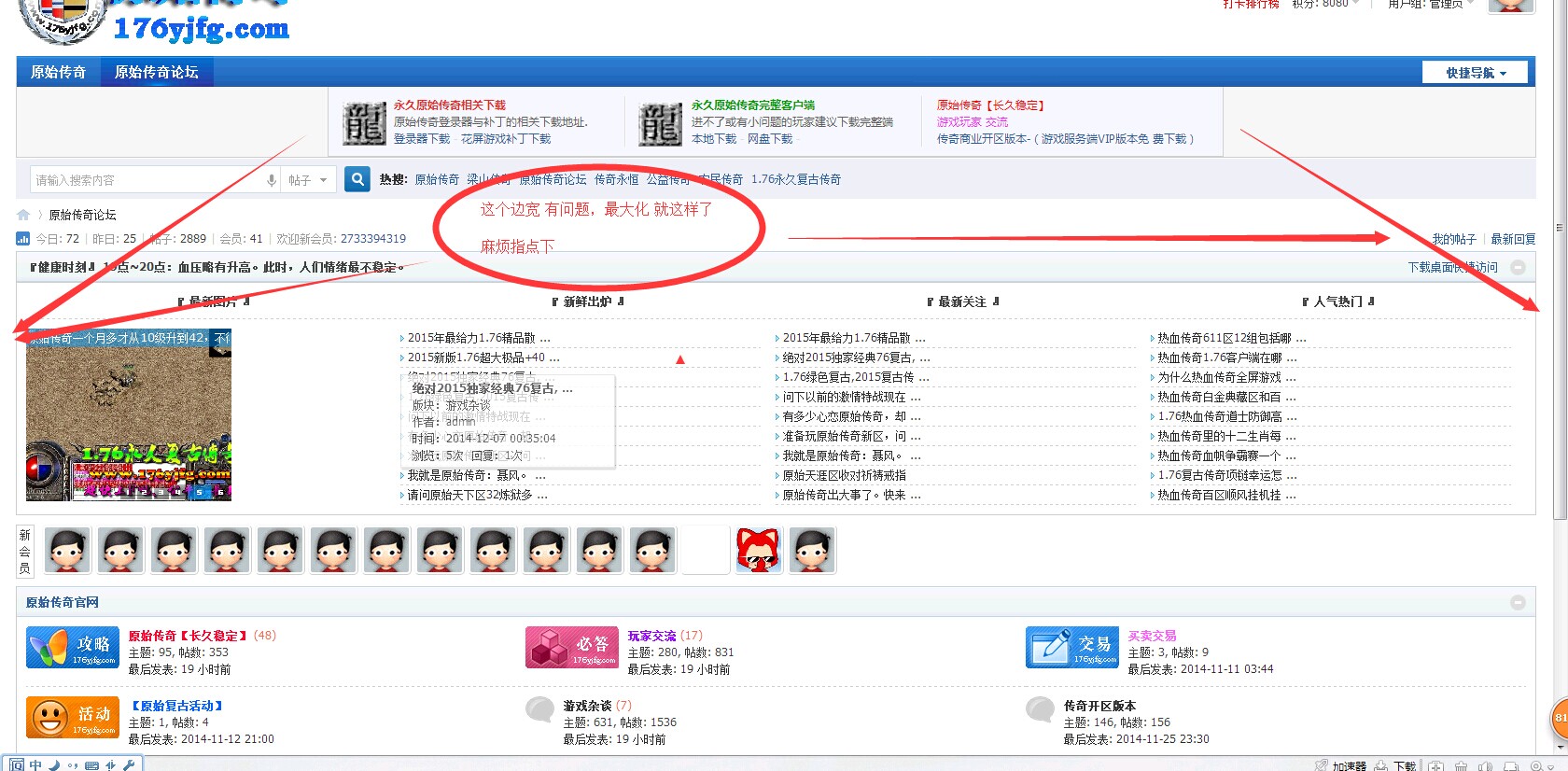Click the blue magnifier search button
1568x771 pixels.
coord(357,179)
